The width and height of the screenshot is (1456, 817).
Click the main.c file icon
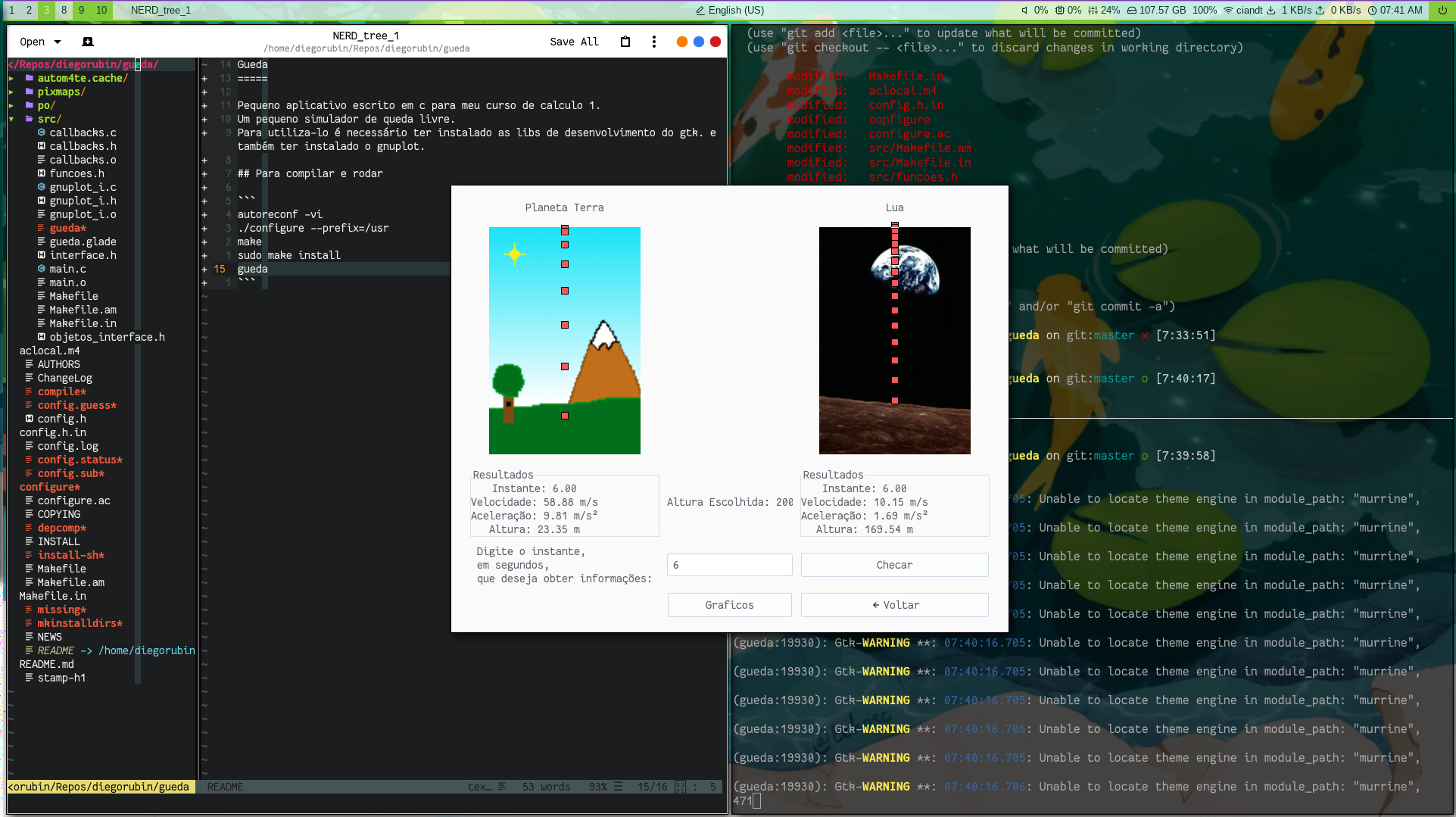point(42,269)
